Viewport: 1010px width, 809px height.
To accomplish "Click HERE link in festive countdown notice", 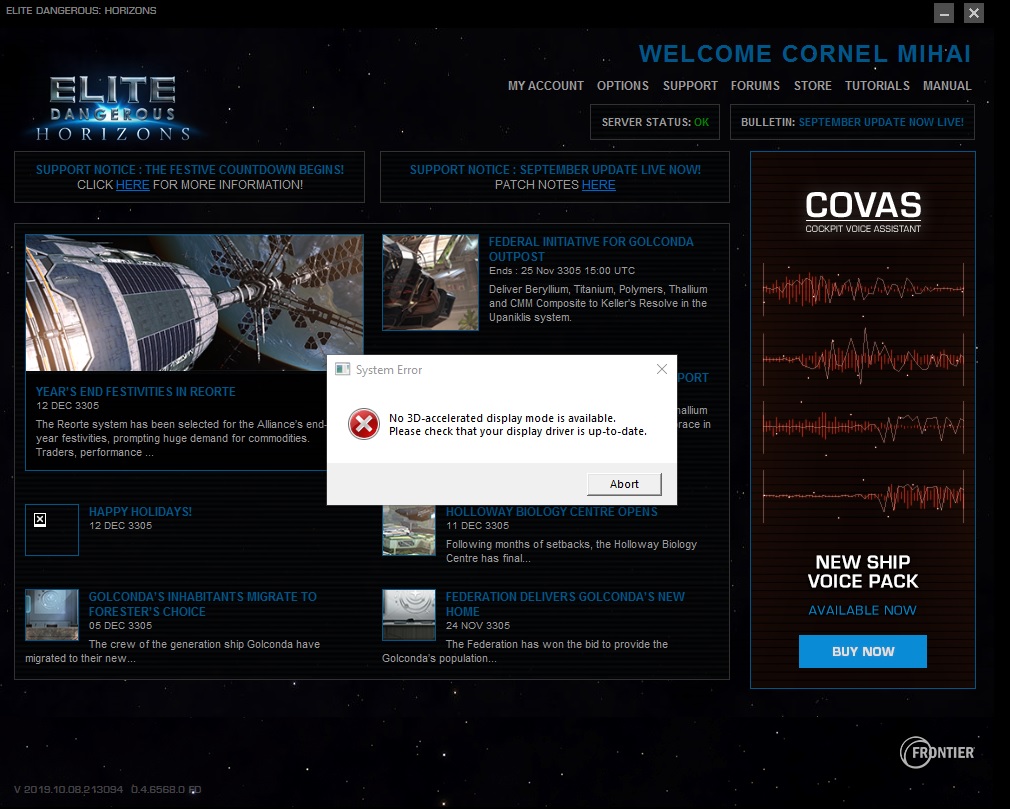I will tap(133, 185).
